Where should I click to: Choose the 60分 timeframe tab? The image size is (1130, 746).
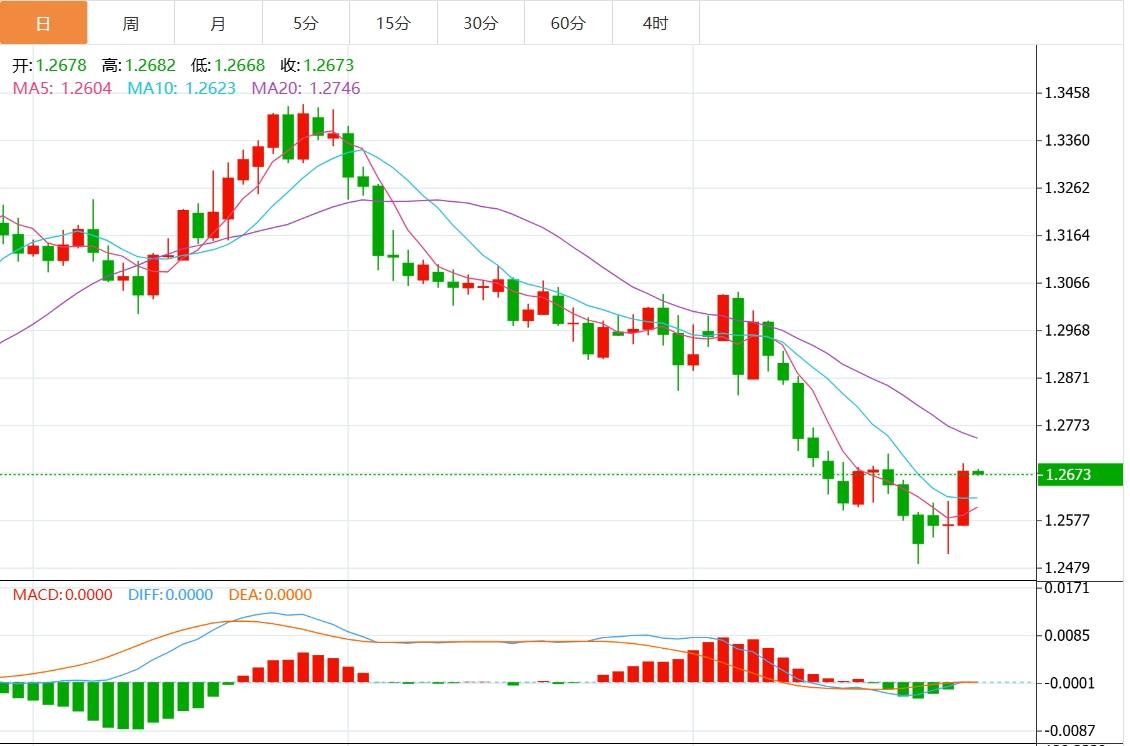pos(568,23)
